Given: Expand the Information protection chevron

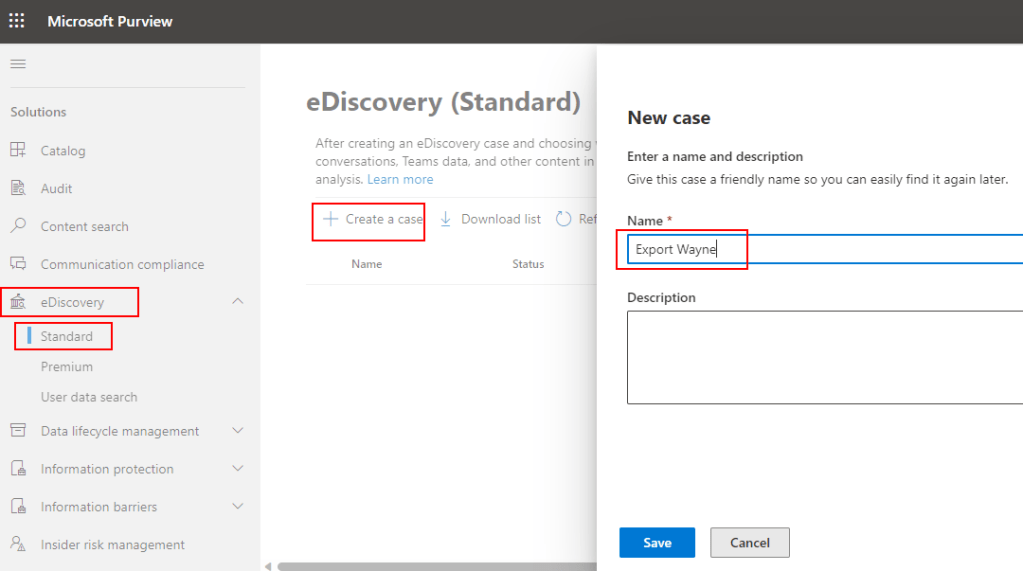Looking at the screenshot, I should coord(238,468).
